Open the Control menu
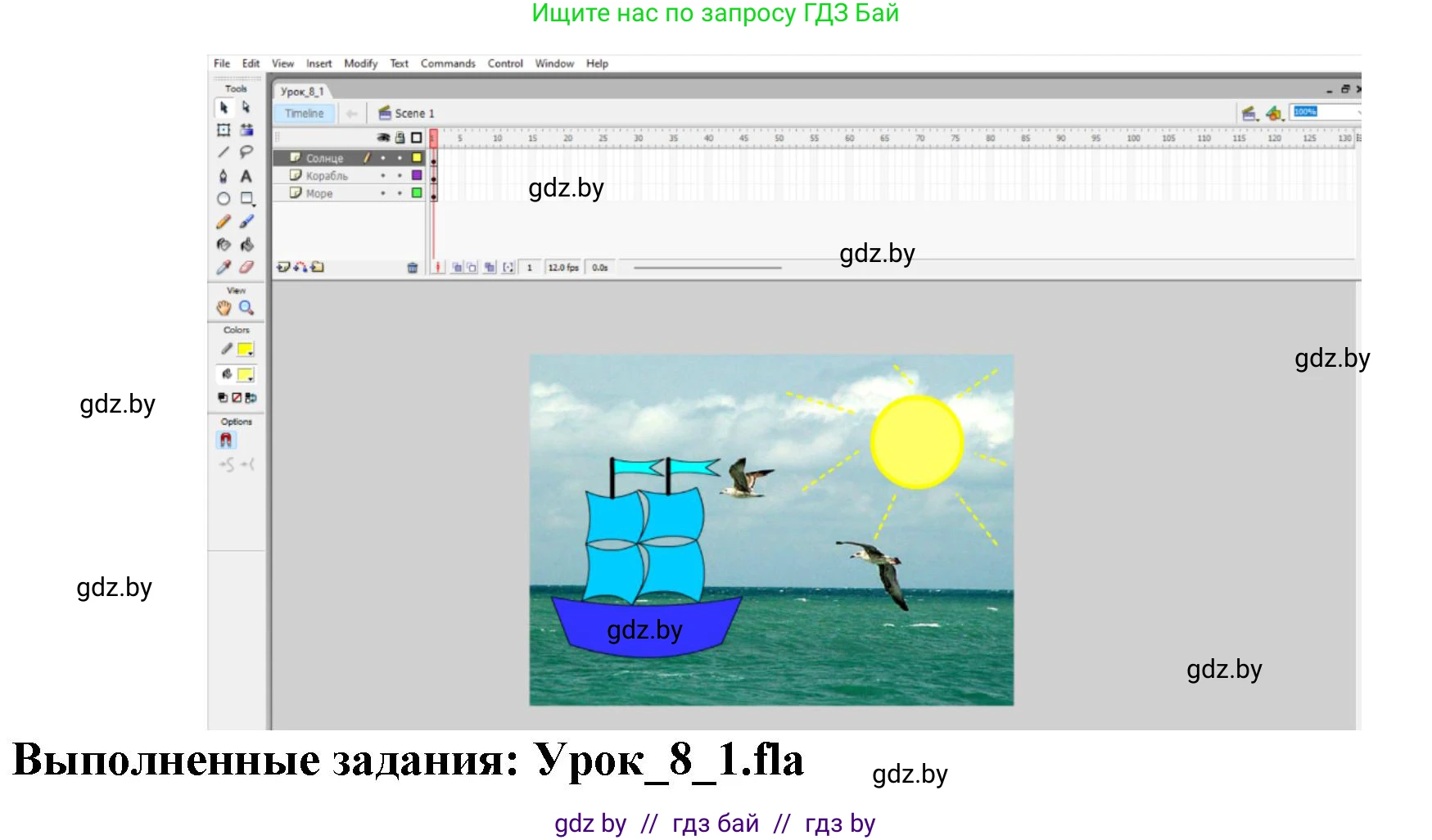The image size is (1432, 840). click(505, 64)
